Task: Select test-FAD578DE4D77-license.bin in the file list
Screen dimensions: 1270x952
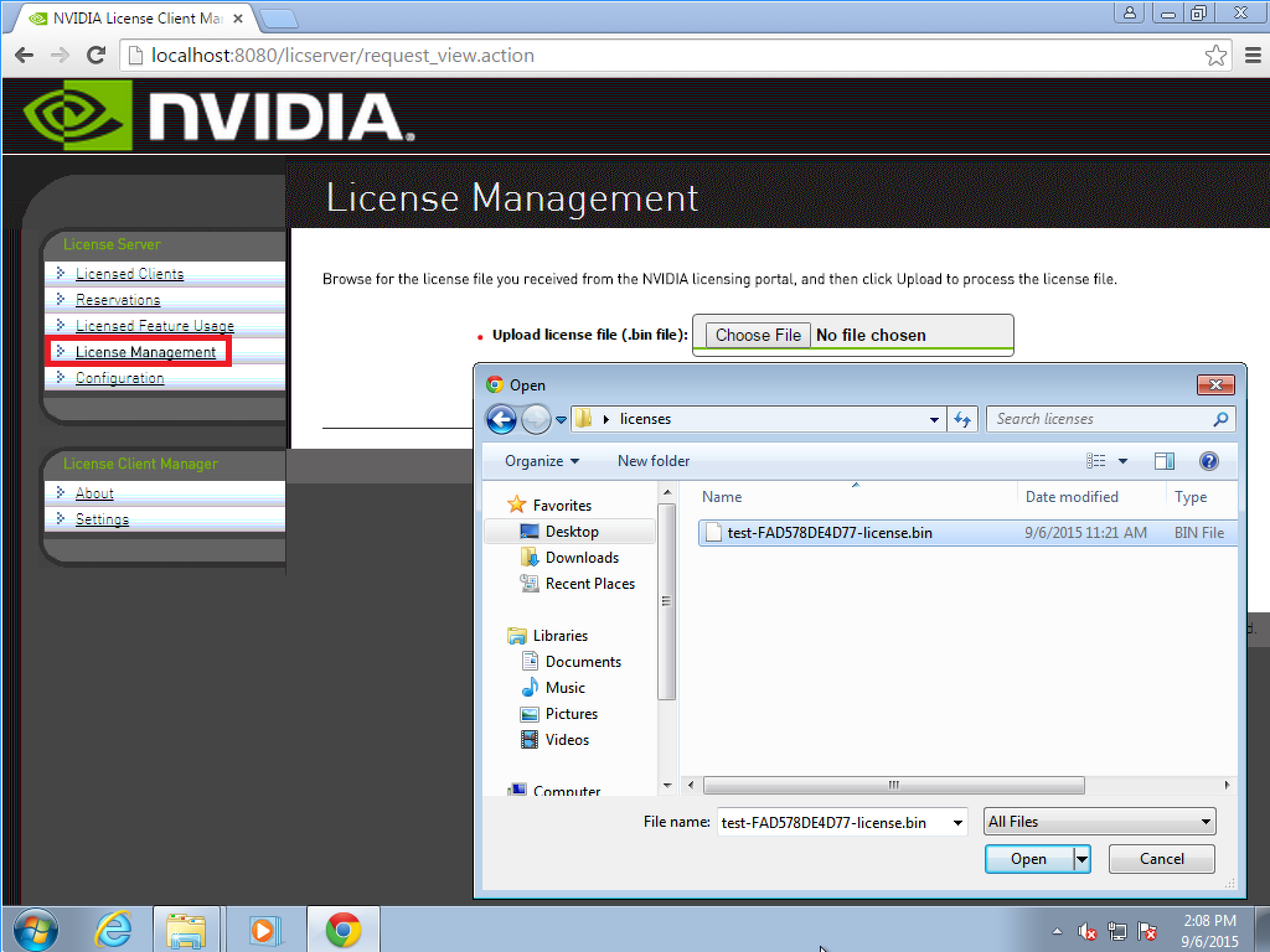Action: tap(829, 532)
